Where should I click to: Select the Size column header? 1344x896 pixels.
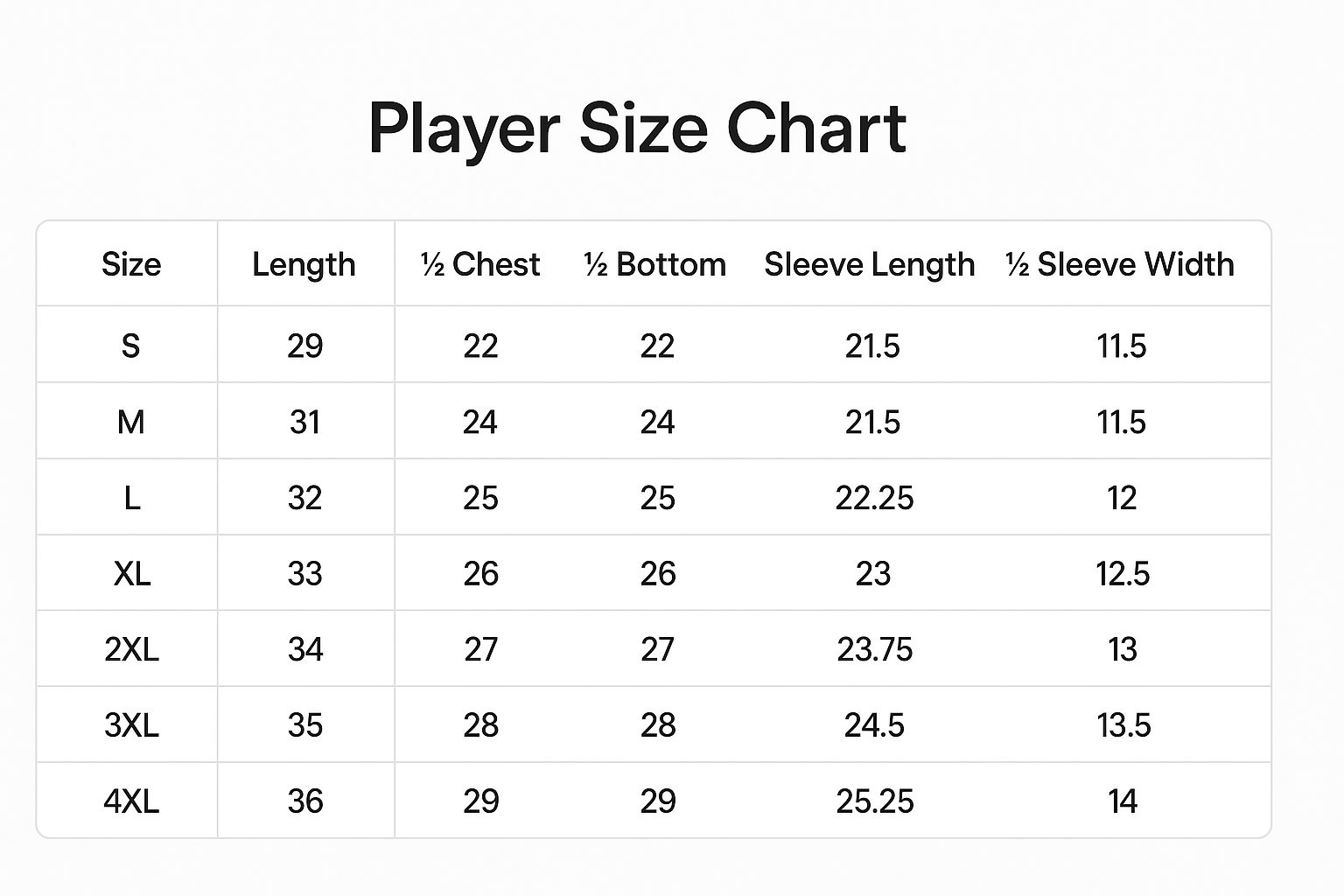[131, 264]
